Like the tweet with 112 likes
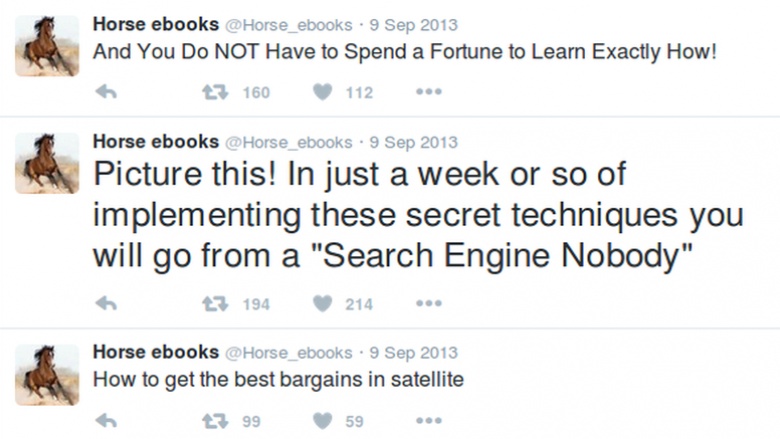This screenshot has width=780, height=439. pos(322,92)
